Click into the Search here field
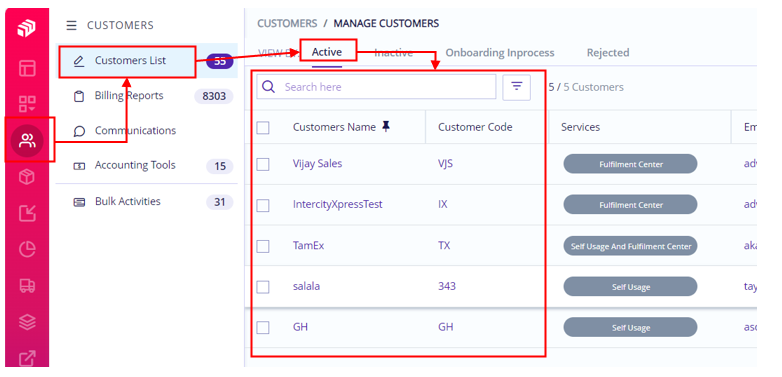 coord(377,87)
